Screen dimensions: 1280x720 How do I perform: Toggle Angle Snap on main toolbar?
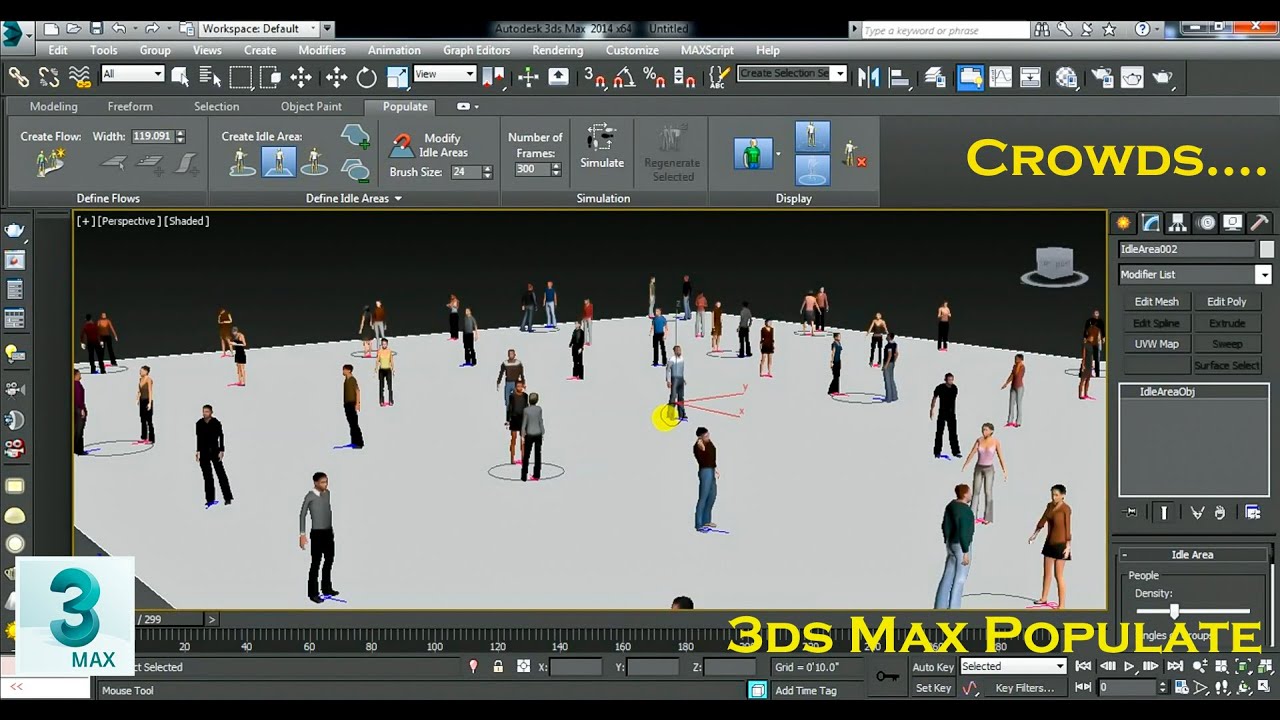(625, 76)
